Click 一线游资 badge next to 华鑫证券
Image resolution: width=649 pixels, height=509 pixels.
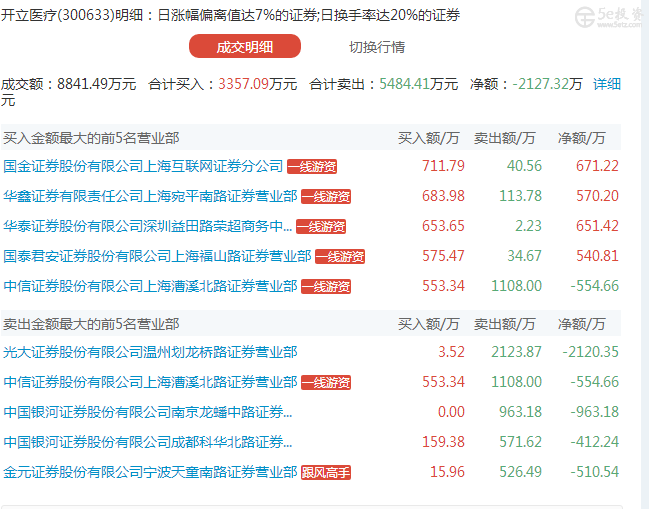tap(326, 197)
